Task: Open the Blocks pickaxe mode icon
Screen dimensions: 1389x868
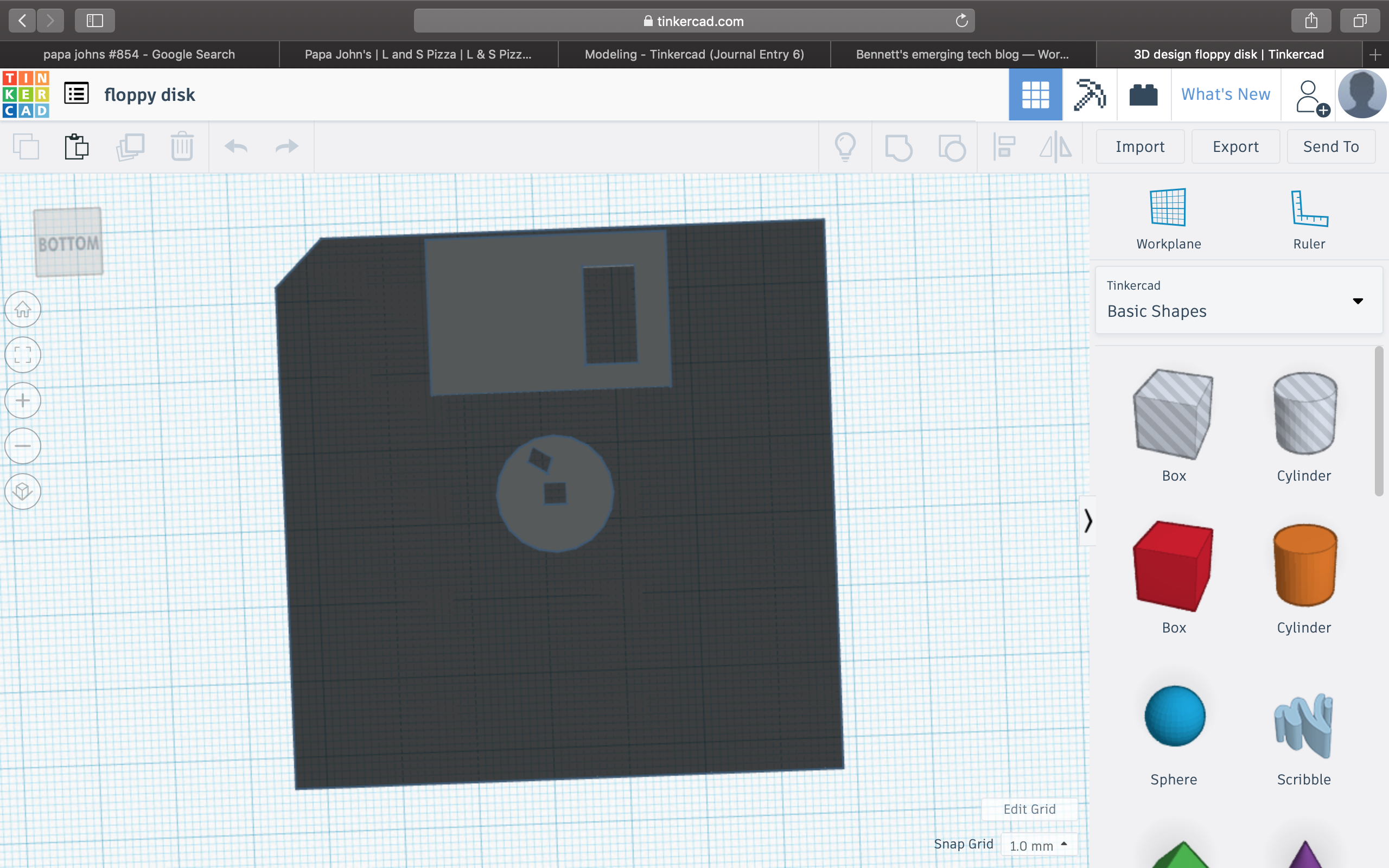Action: point(1089,95)
